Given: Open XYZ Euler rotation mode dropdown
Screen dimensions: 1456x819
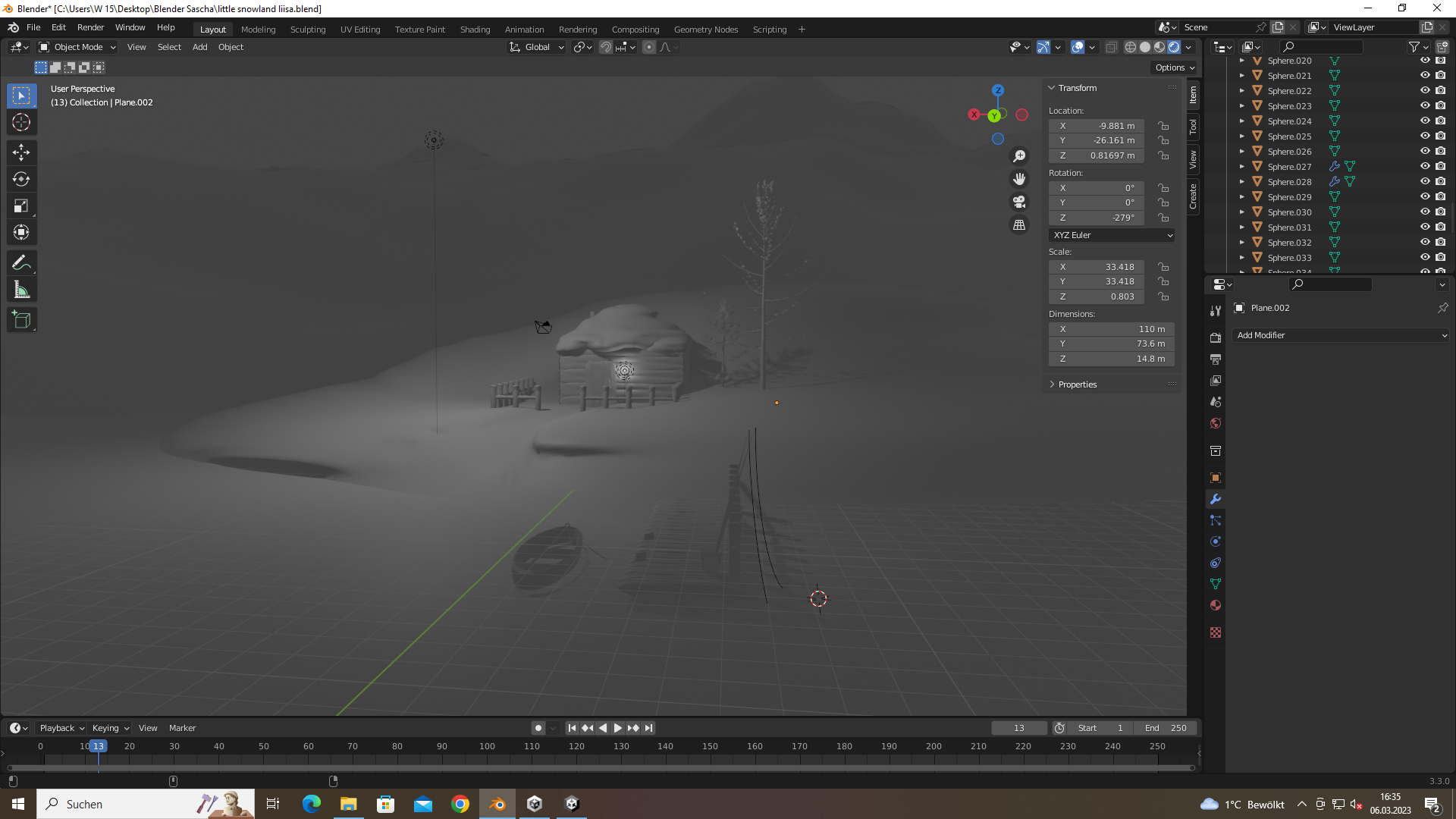Looking at the screenshot, I should coord(1112,235).
